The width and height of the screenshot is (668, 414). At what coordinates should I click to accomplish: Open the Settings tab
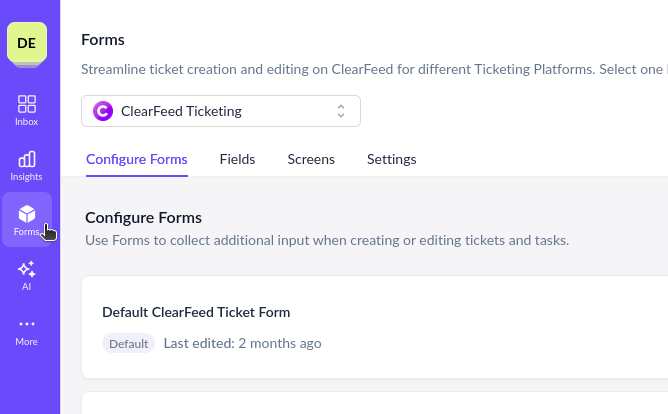click(392, 159)
